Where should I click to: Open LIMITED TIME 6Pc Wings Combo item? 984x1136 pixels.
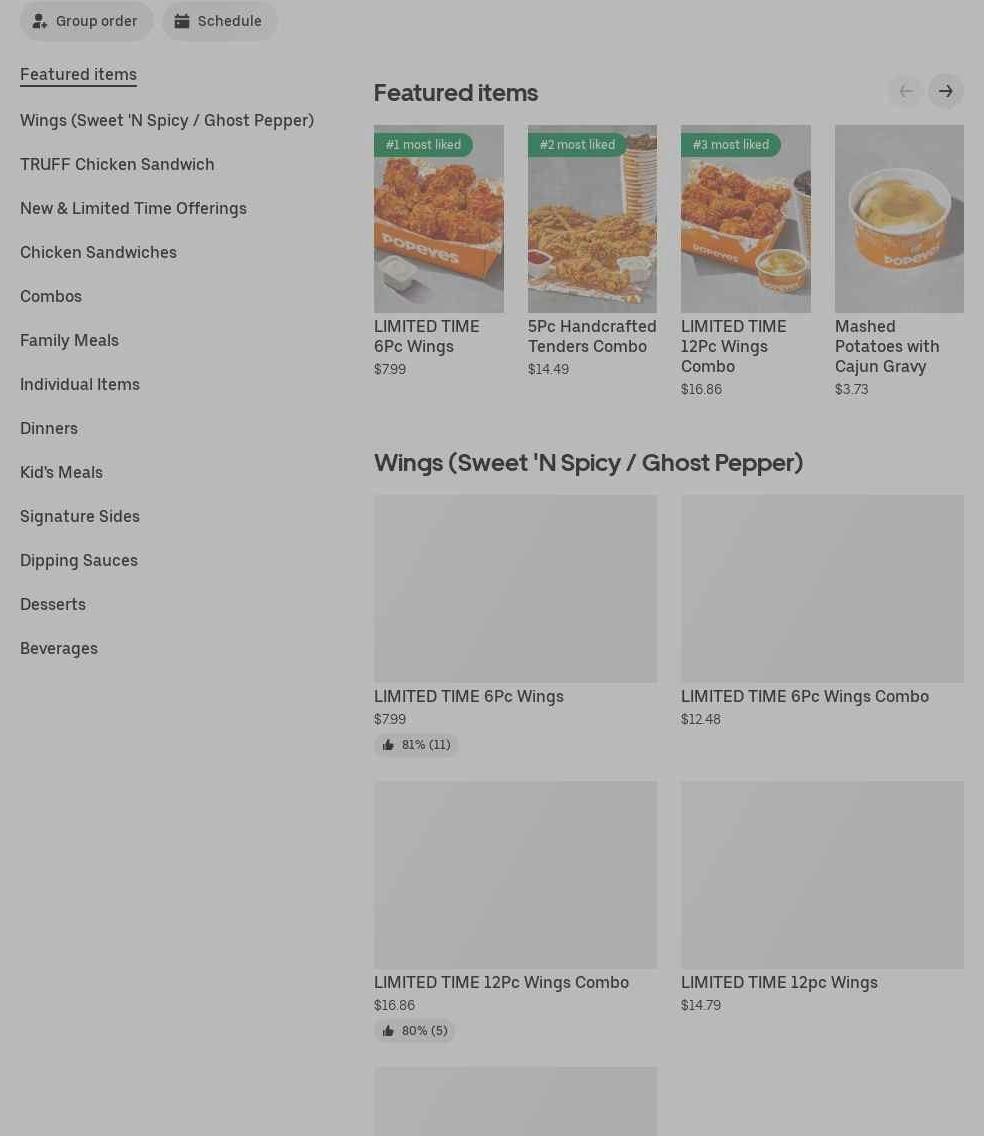822,611
